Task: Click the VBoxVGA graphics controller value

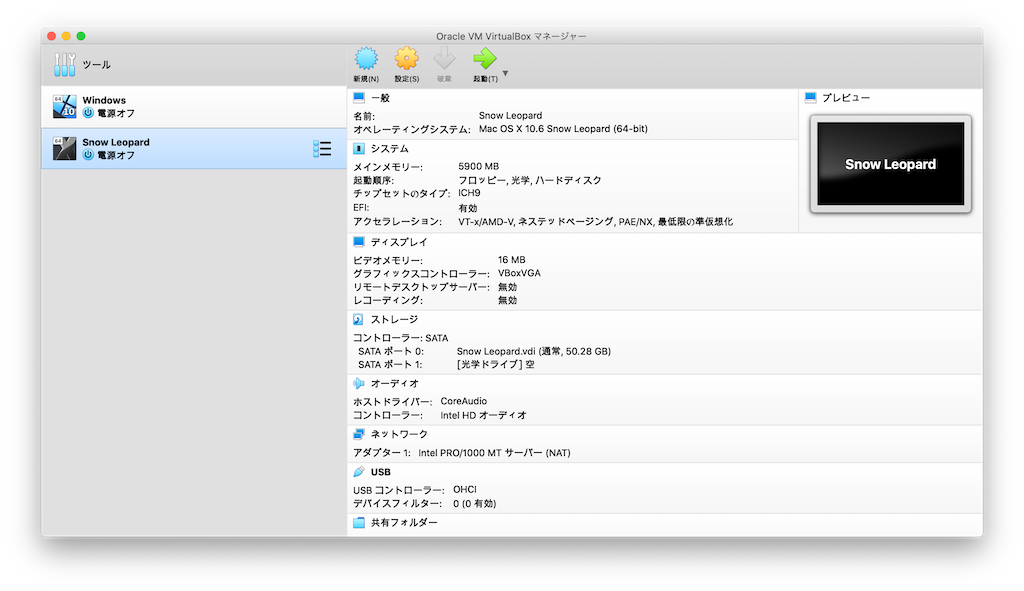Action: tap(519, 273)
